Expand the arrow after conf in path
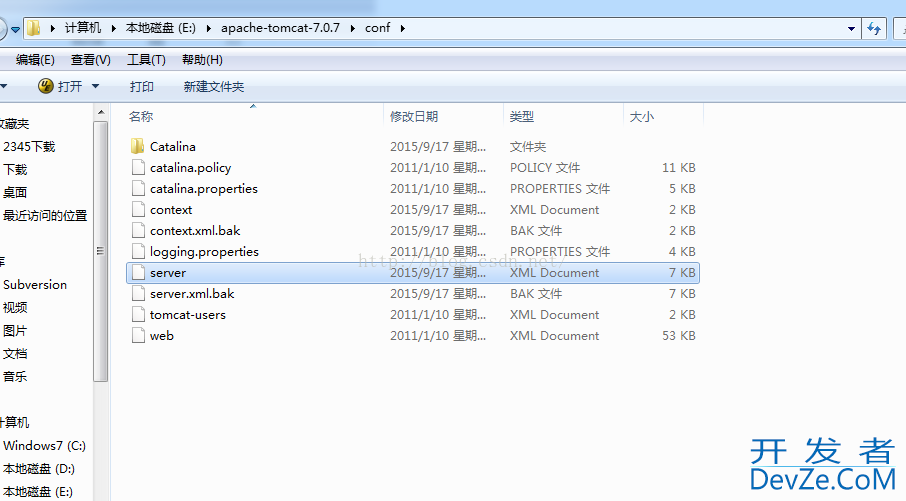Viewport: 906px width, 501px height. point(402,28)
